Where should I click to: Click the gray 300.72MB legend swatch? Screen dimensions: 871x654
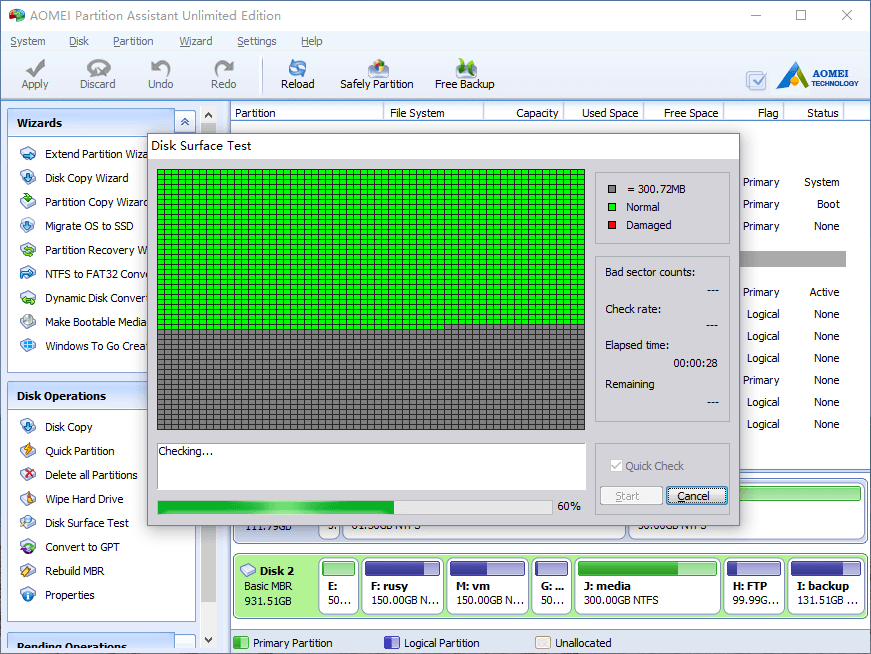coord(612,189)
